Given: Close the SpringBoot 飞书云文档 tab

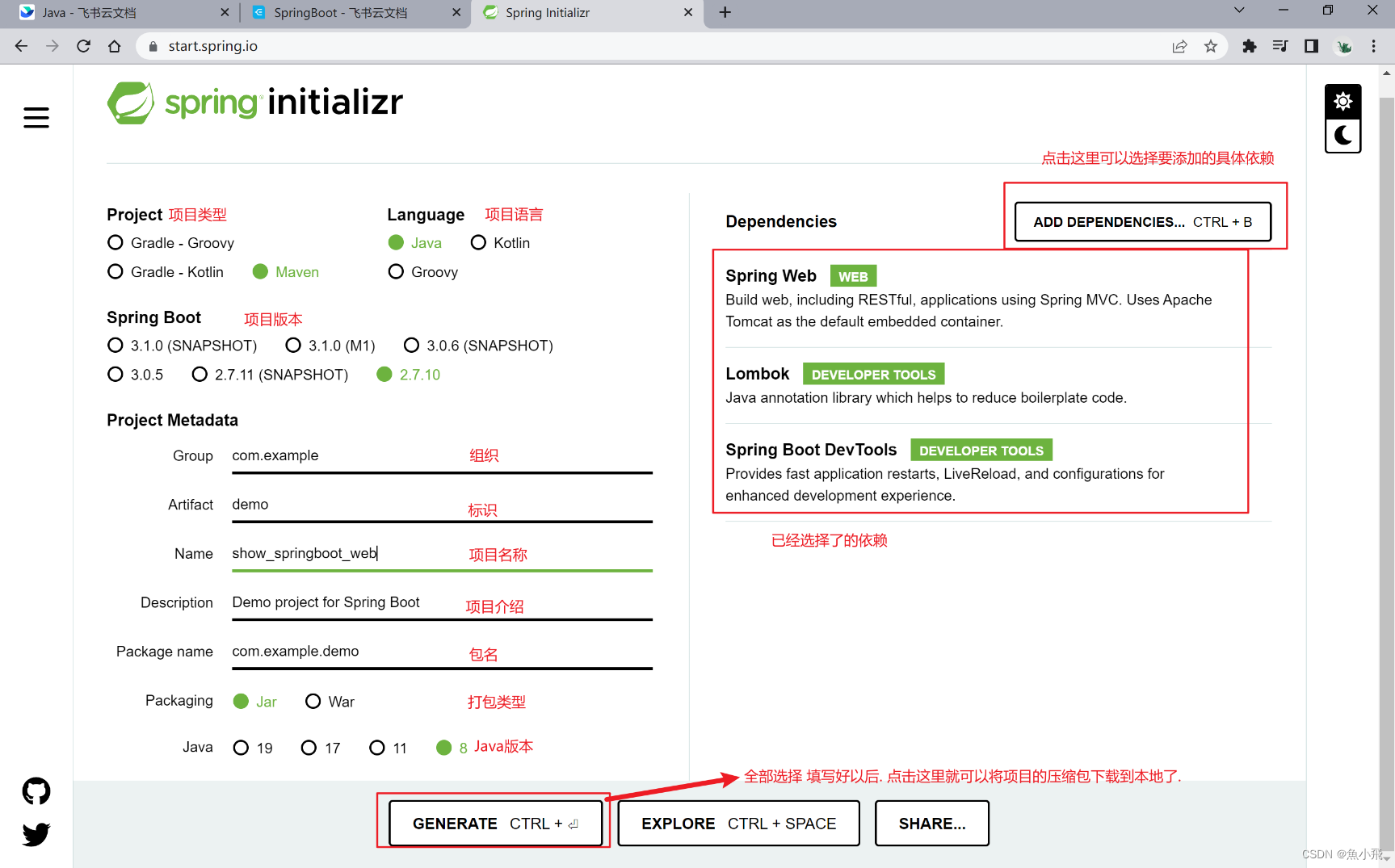Looking at the screenshot, I should click(x=456, y=12).
